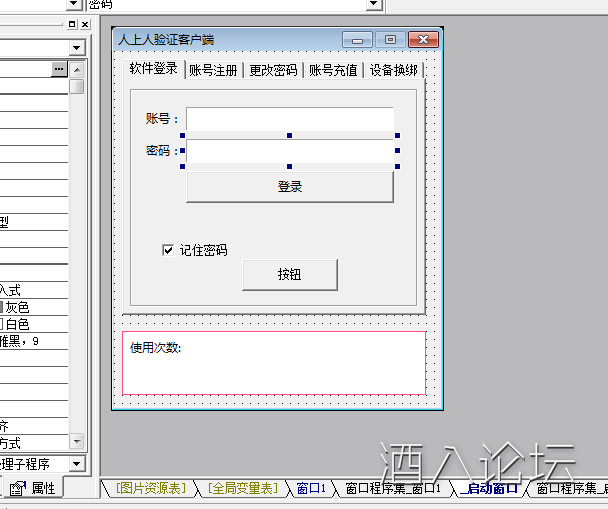
Task: Click the 灰色 color property swatch
Action: coord(3,307)
